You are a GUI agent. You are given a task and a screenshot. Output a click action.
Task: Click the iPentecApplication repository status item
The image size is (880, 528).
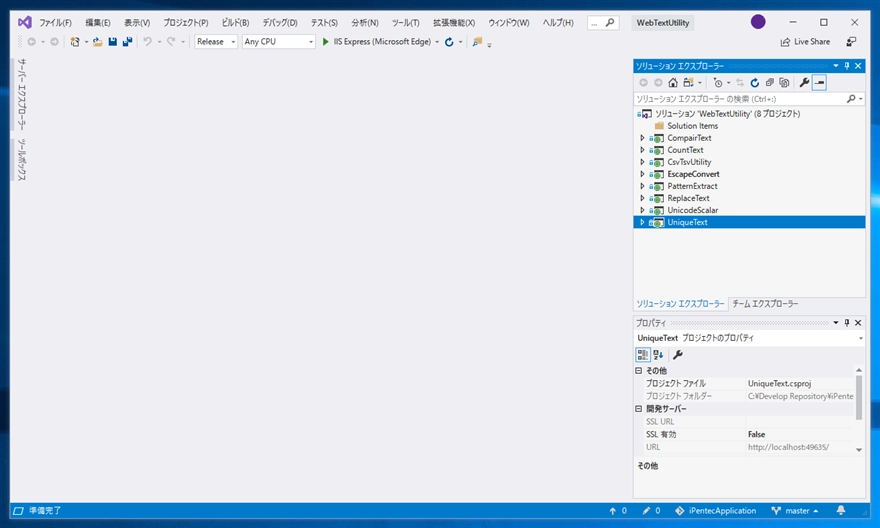716,511
